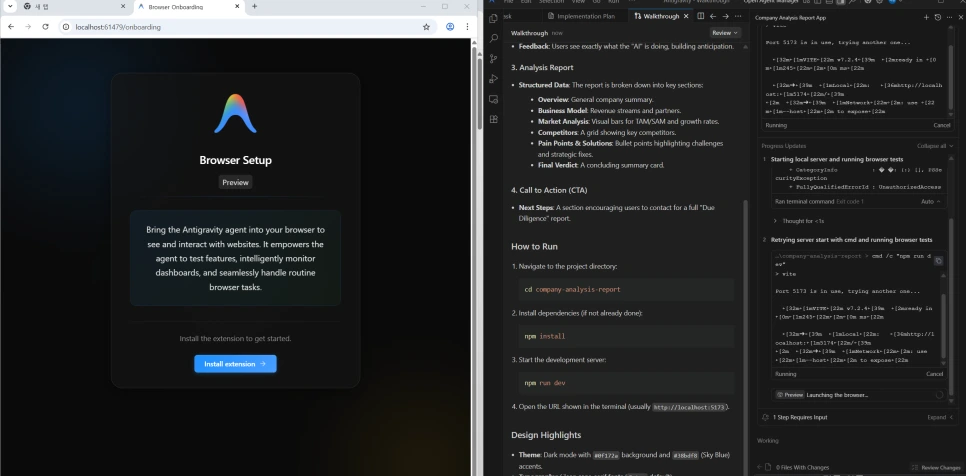Click the Preview badge under Browser Setup
Screen dimensions: 966x476
pos(235,182)
